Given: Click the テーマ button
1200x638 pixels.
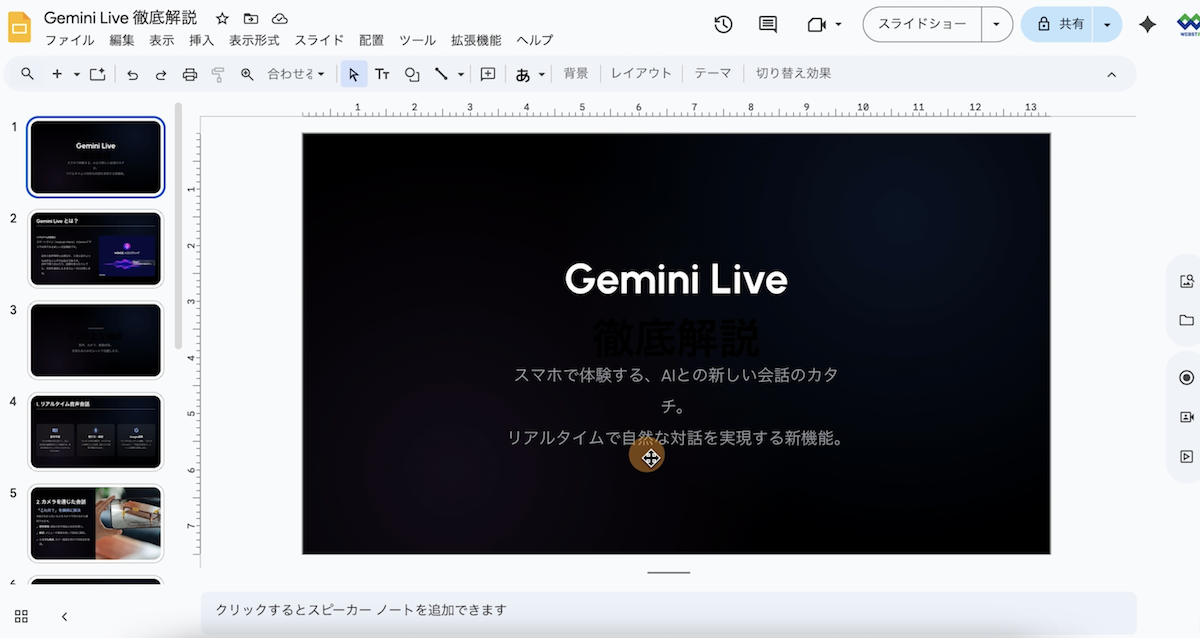Looking at the screenshot, I should coord(713,73).
